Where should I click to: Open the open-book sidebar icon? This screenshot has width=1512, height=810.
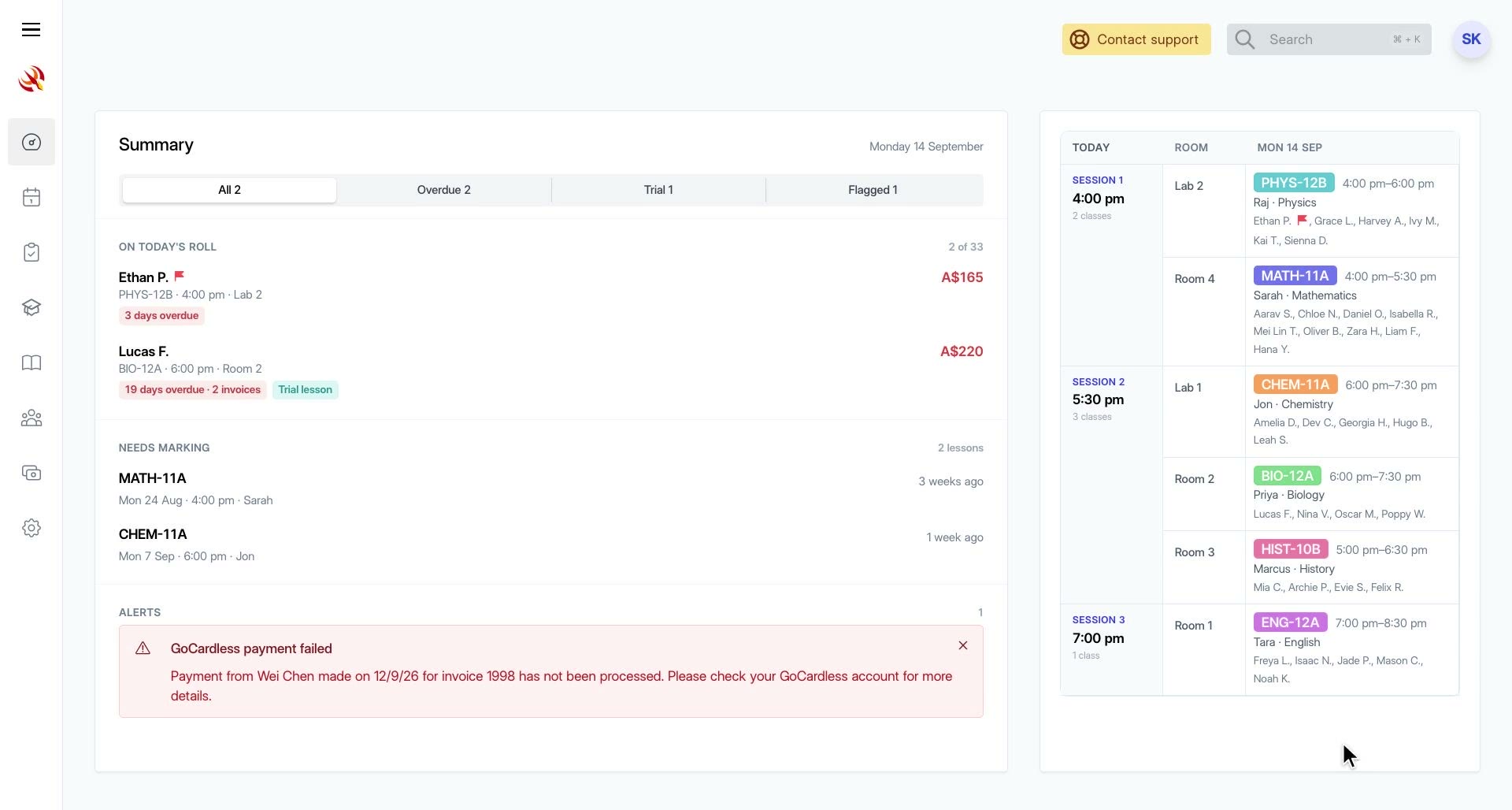(31, 362)
